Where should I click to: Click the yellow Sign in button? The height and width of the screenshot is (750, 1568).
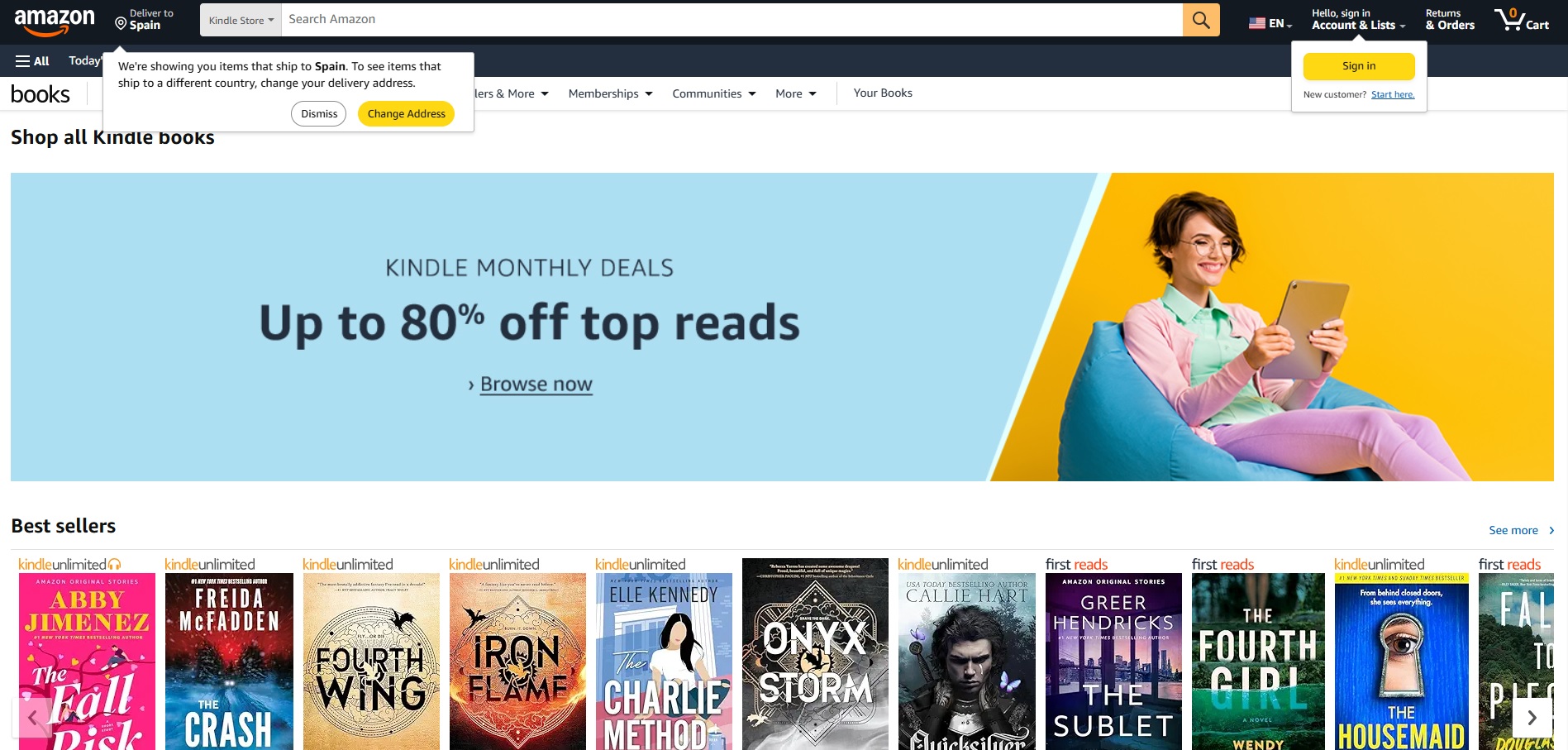1359,66
